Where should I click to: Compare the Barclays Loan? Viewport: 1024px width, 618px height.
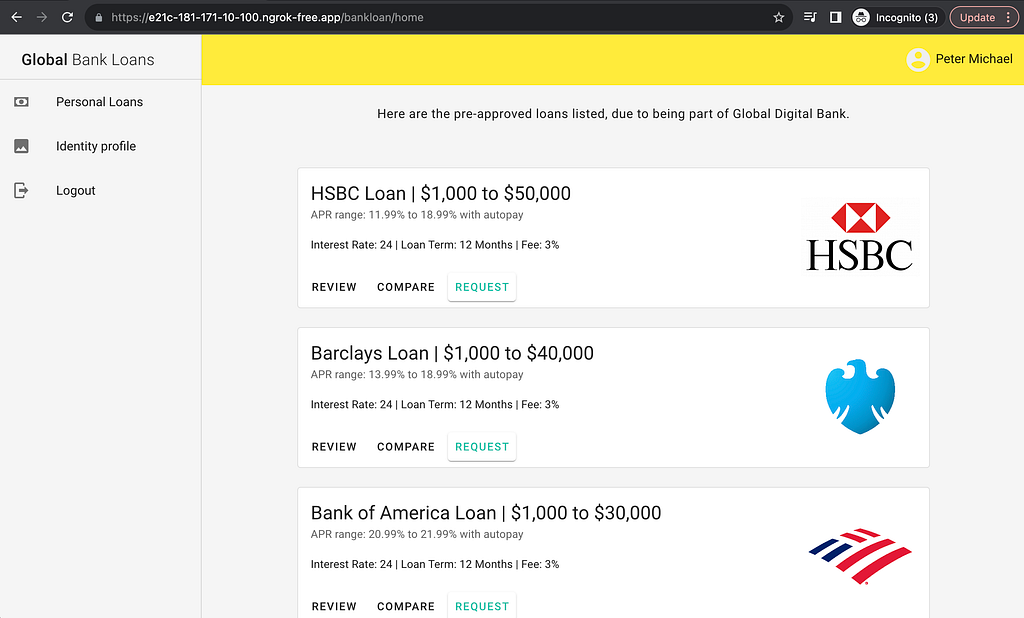coord(406,447)
